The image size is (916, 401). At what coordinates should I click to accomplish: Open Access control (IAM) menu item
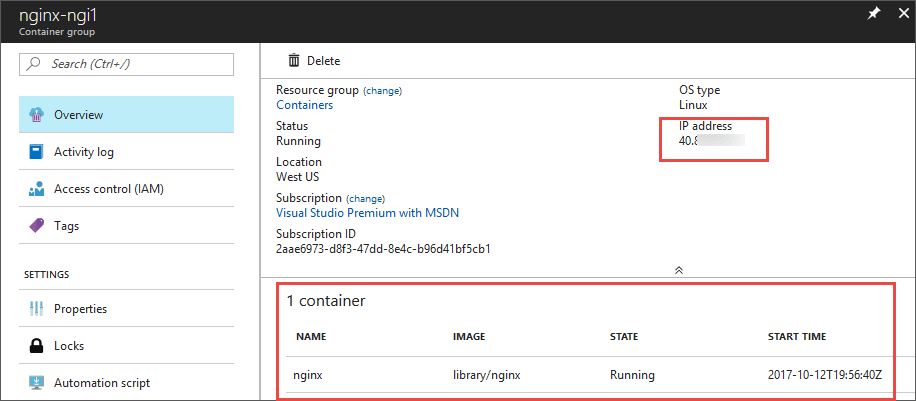[127, 189]
